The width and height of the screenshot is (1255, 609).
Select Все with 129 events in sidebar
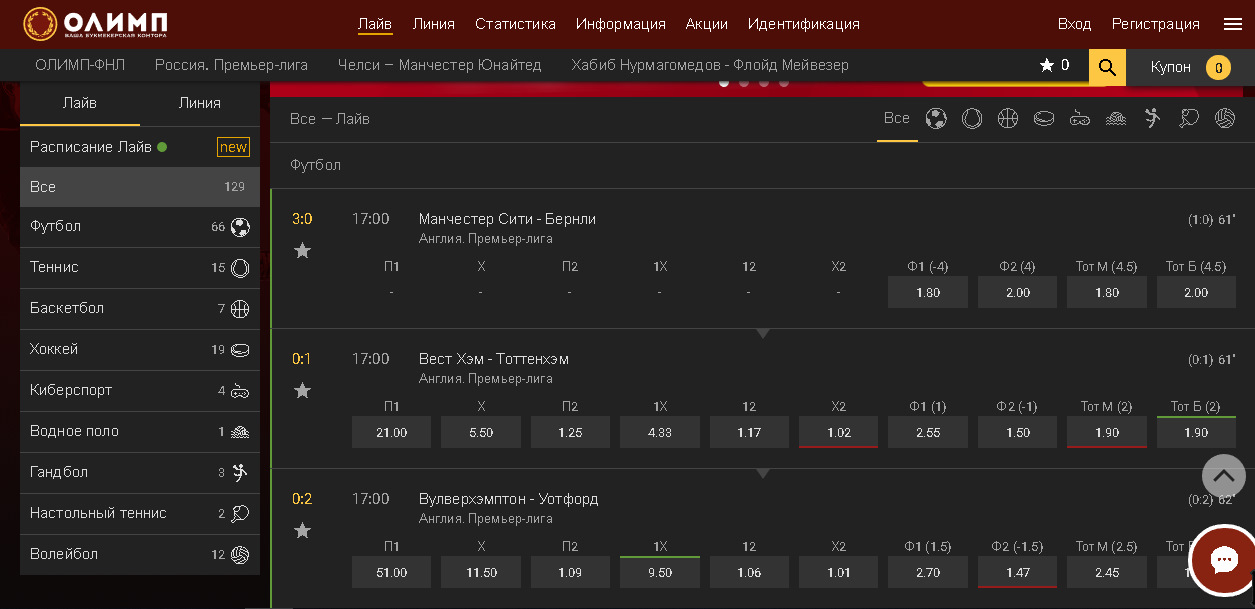[x=140, y=187]
